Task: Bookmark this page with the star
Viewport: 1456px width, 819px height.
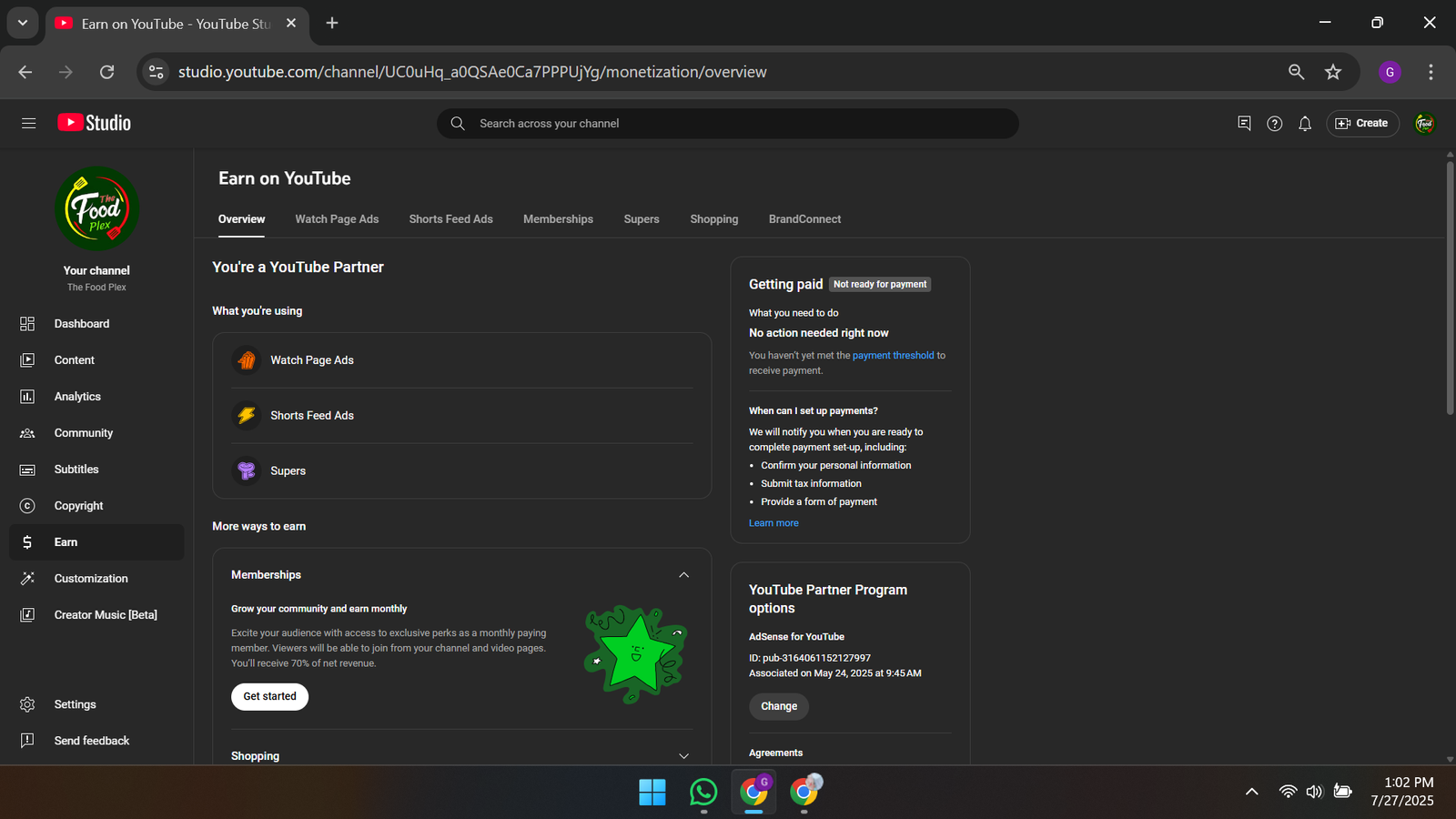Action: pos(1333,72)
